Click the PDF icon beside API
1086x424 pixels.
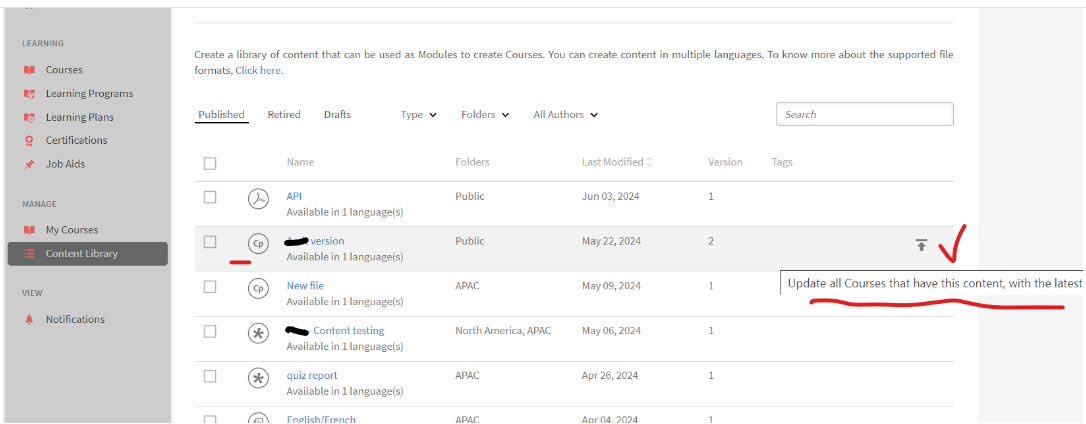(x=258, y=198)
